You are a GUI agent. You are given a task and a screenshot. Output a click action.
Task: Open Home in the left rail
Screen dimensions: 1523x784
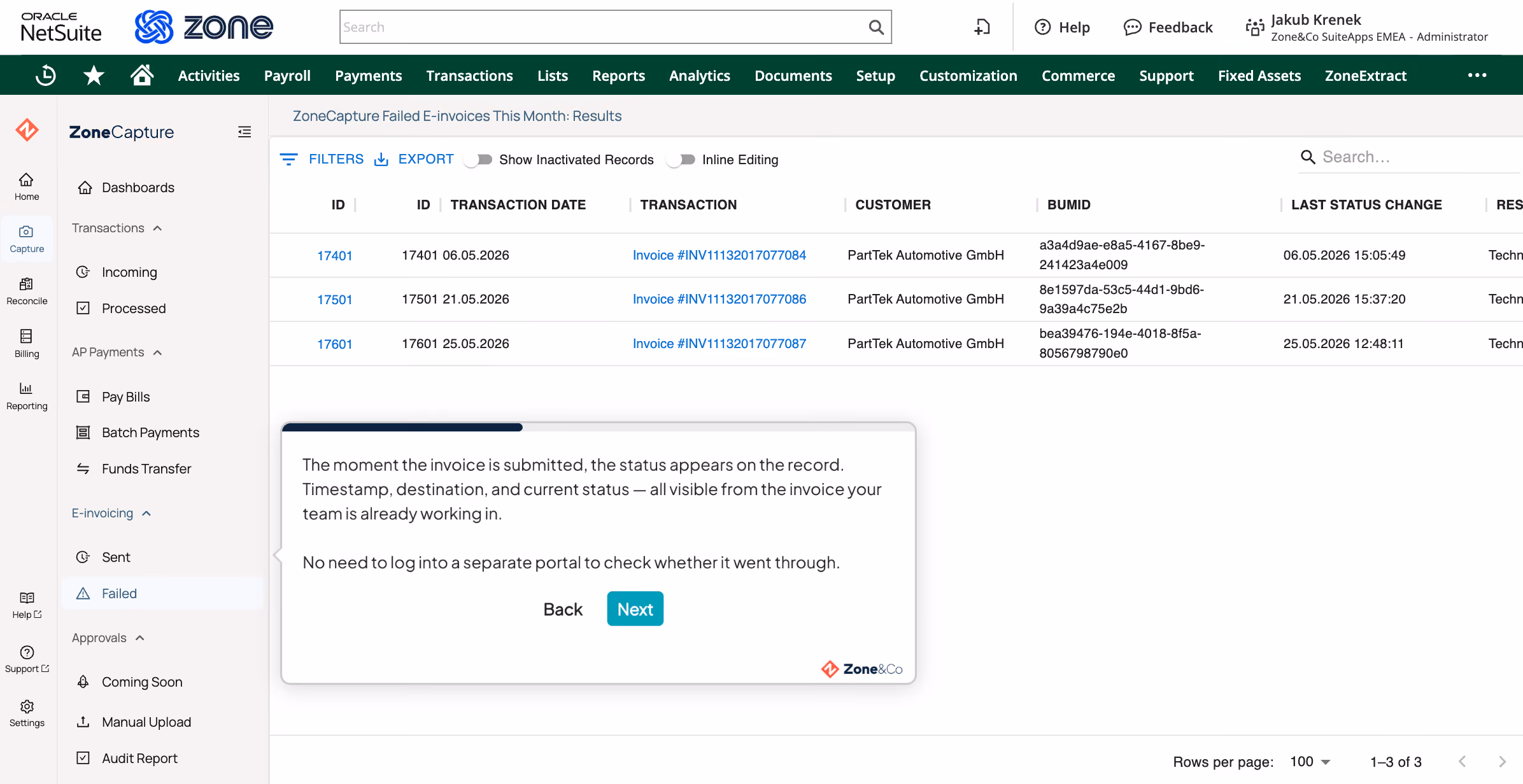pyautogui.click(x=27, y=186)
